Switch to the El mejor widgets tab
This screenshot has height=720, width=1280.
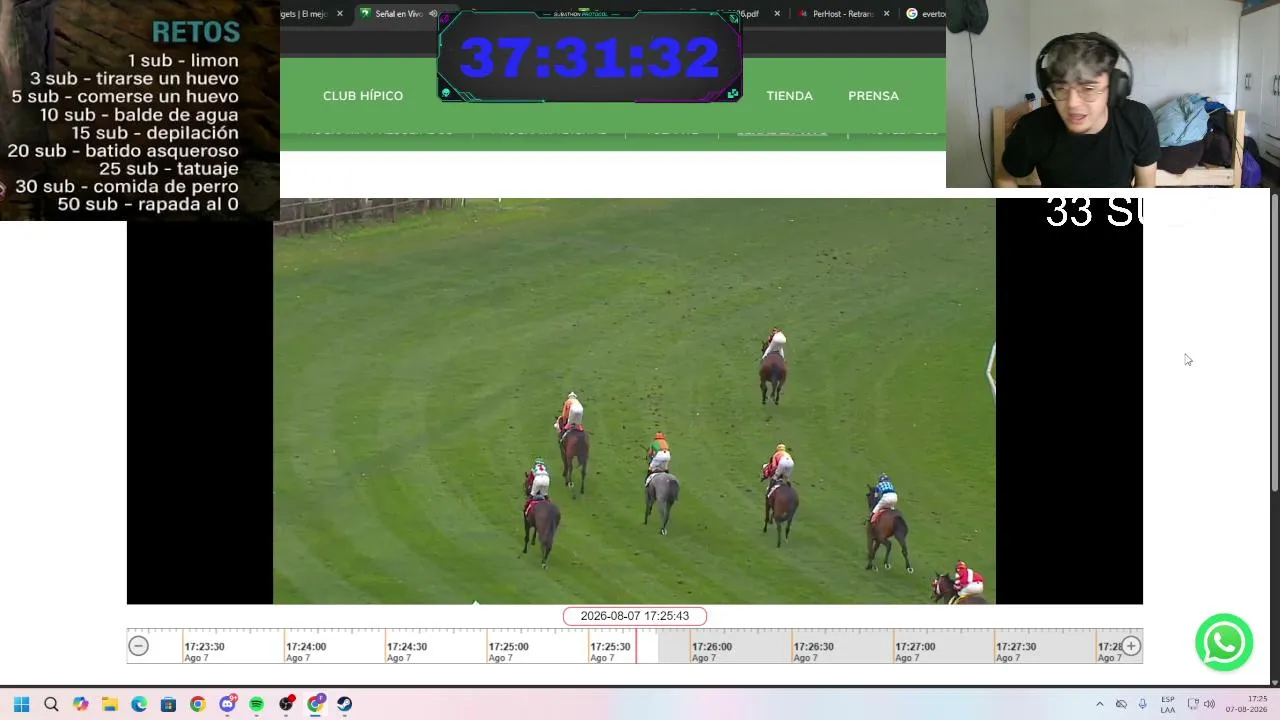[x=305, y=14]
